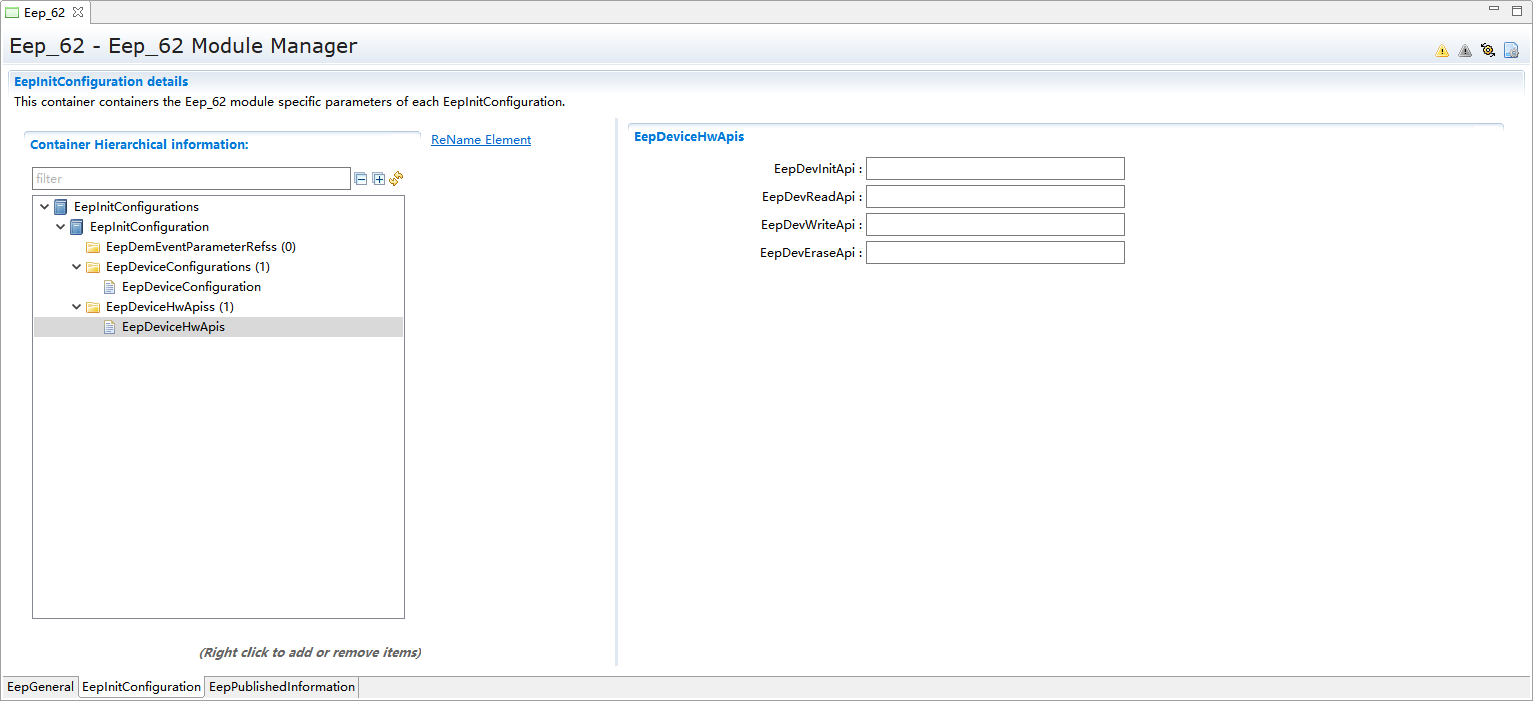Click the gray warning triangle icon
This screenshot has height=701, width=1533.
click(x=1465, y=51)
